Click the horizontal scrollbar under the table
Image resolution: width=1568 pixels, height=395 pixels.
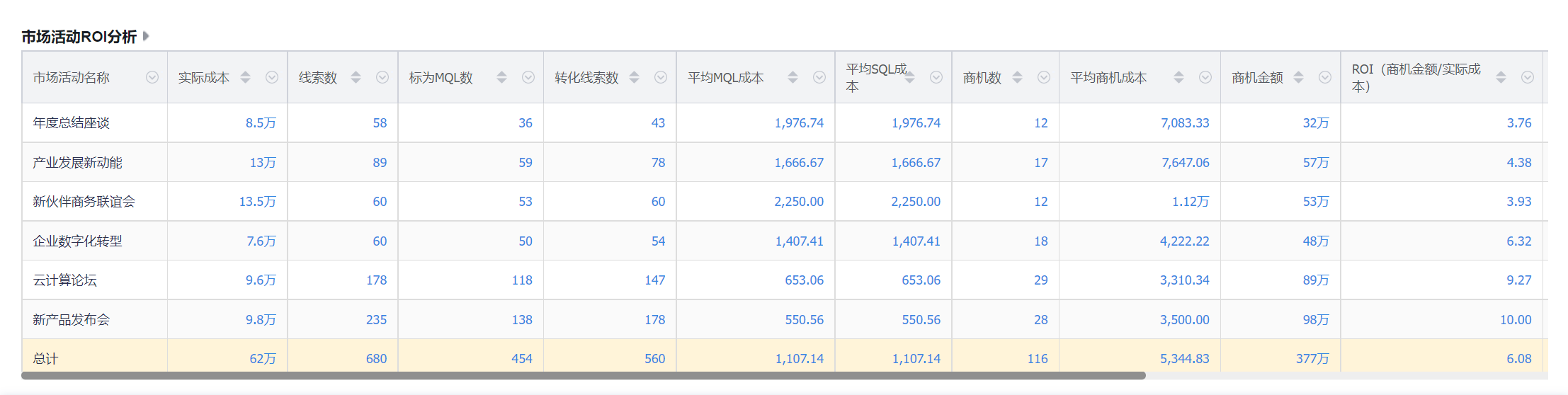click(584, 376)
